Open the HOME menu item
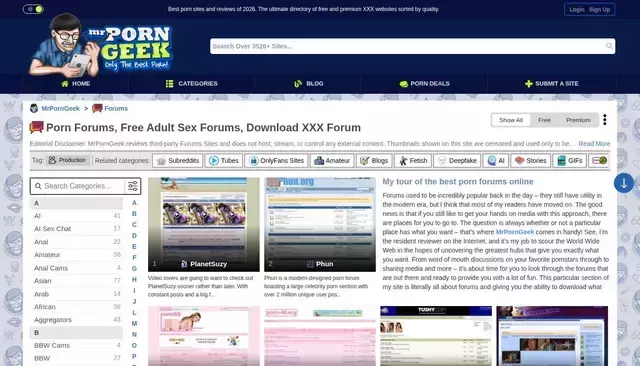Image resolution: width=640 pixels, height=366 pixels. pos(76,84)
